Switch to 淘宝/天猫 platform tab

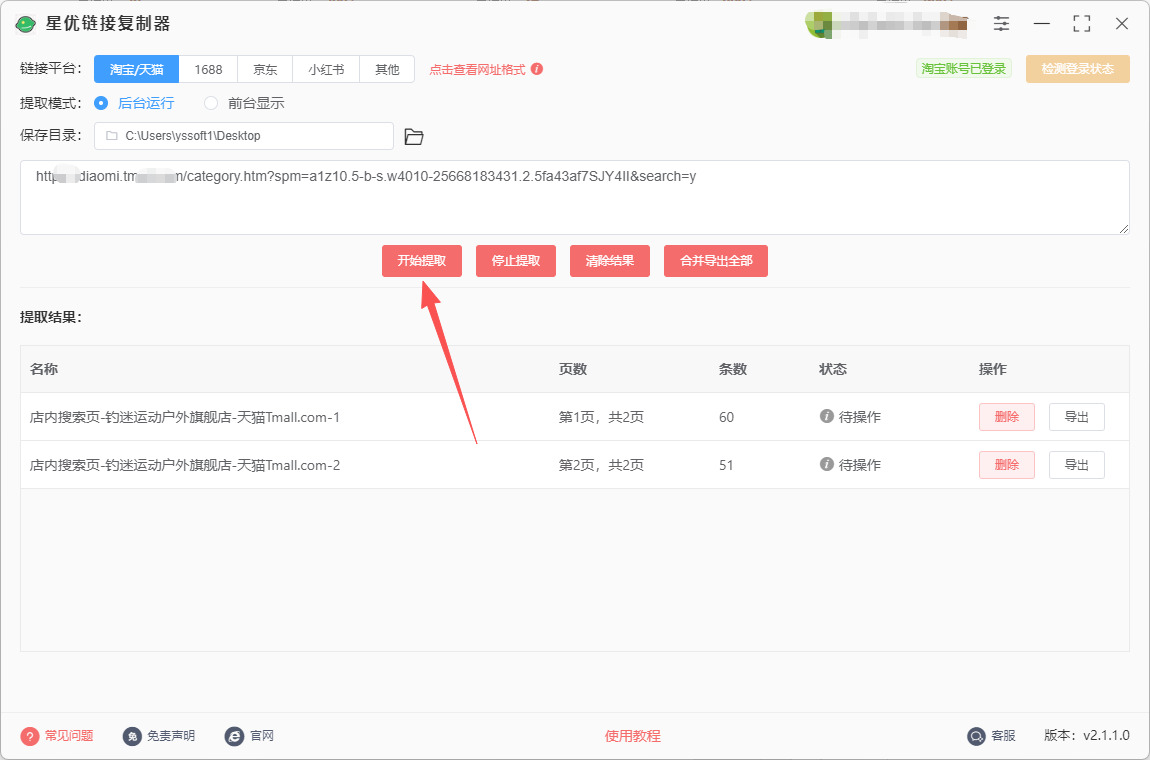[136, 69]
